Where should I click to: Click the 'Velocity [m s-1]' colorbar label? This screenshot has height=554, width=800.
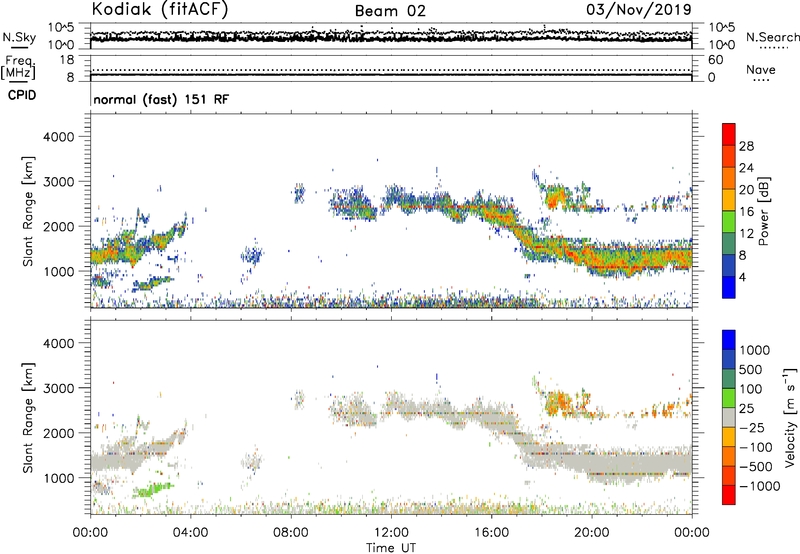coord(790,417)
